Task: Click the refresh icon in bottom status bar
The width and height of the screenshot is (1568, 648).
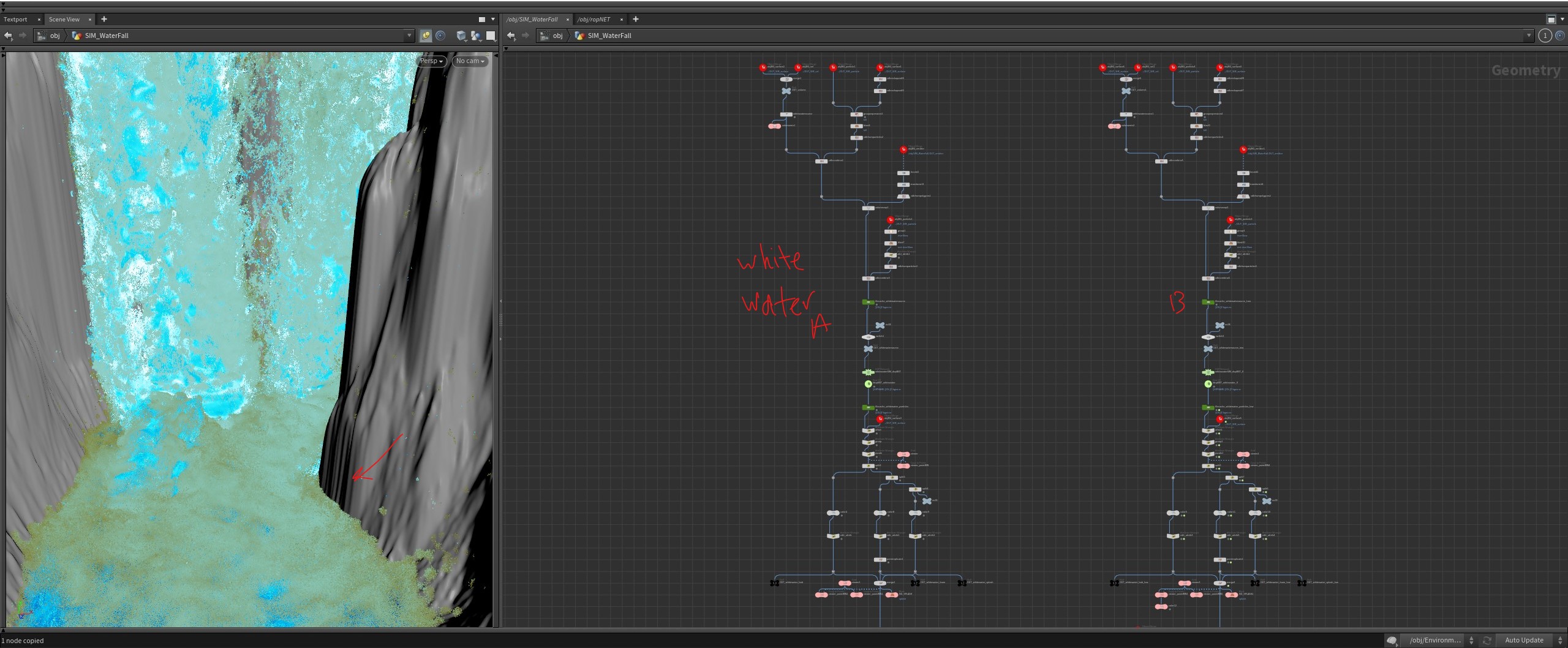Action: [x=1487, y=640]
